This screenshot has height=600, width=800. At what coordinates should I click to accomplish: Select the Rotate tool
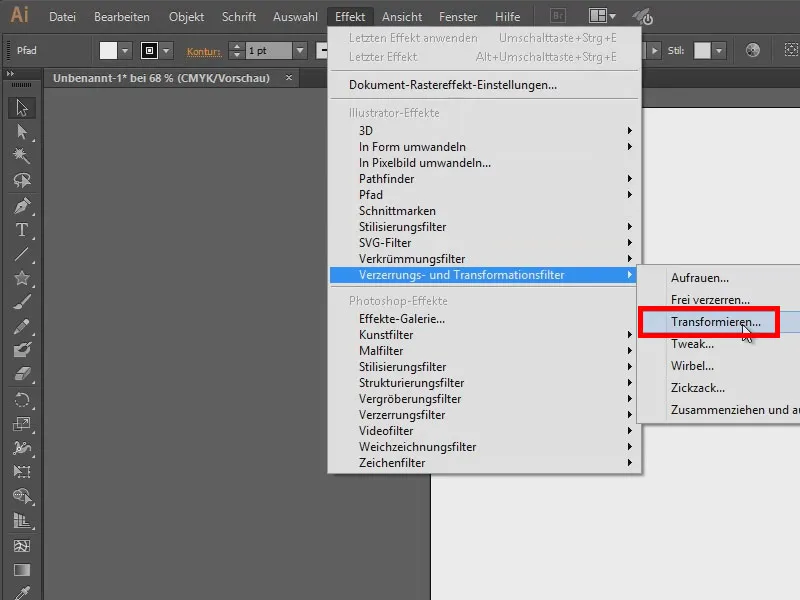click(x=21, y=399)
